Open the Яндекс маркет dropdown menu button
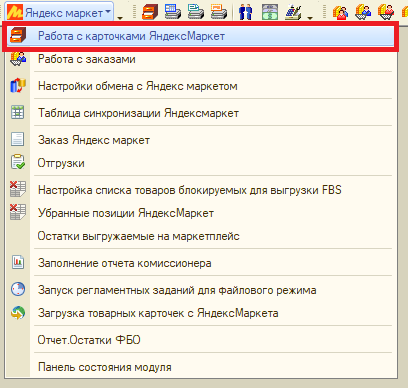This screenshot has height=388, width=408. [x=59, y=12]
